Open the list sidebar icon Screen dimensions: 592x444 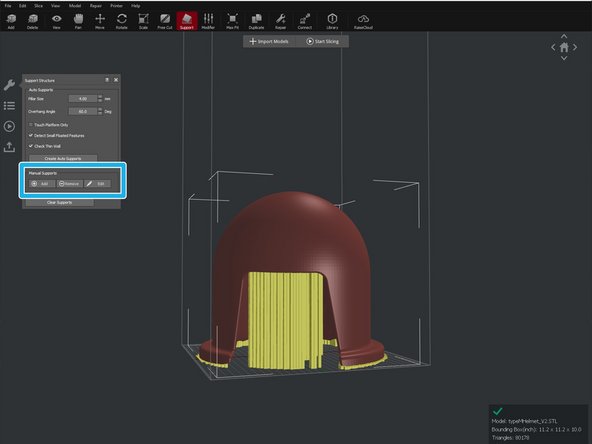click(x=9, y=106)
